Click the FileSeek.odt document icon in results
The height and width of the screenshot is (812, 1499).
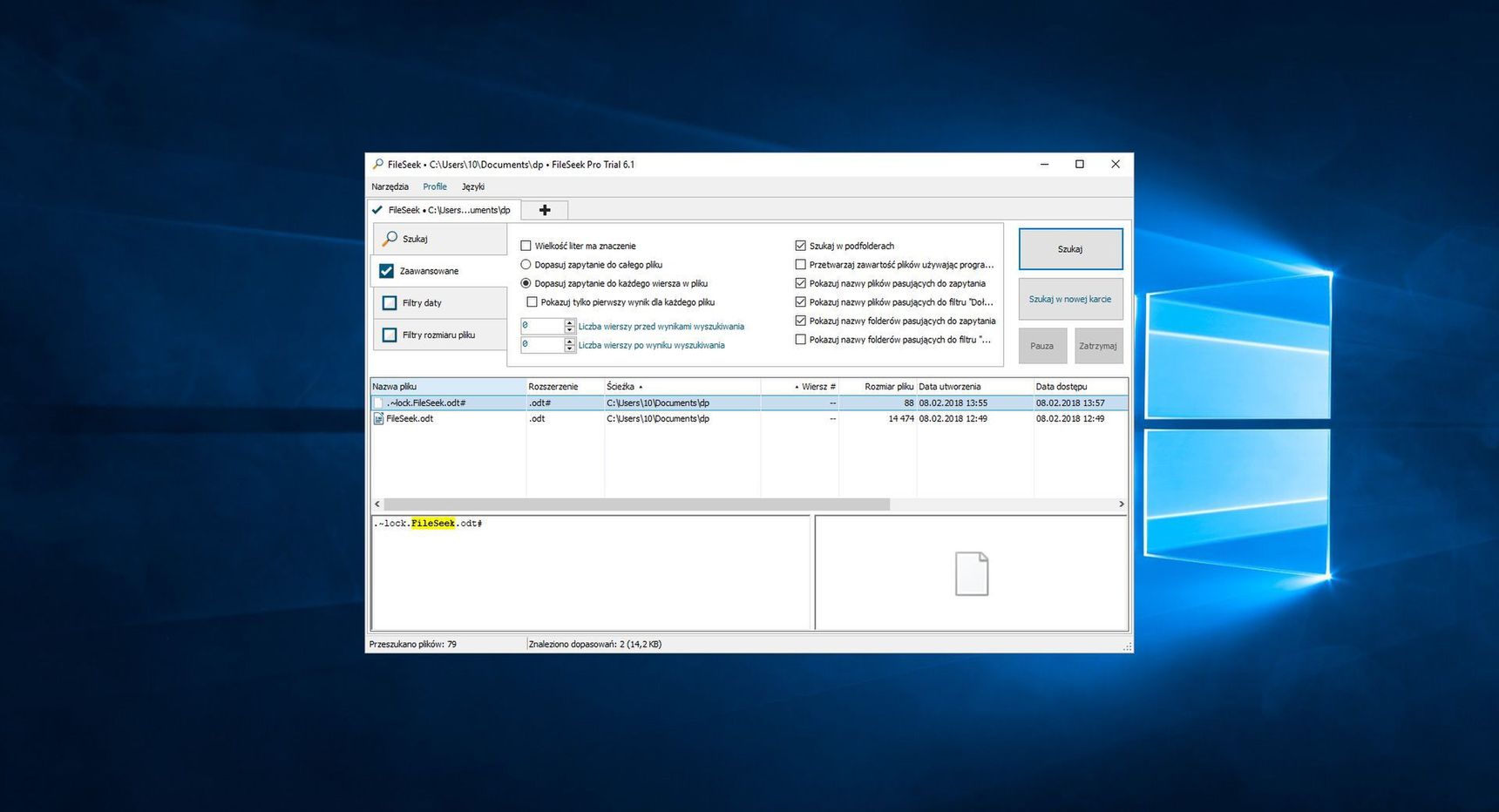pos(378,419)
